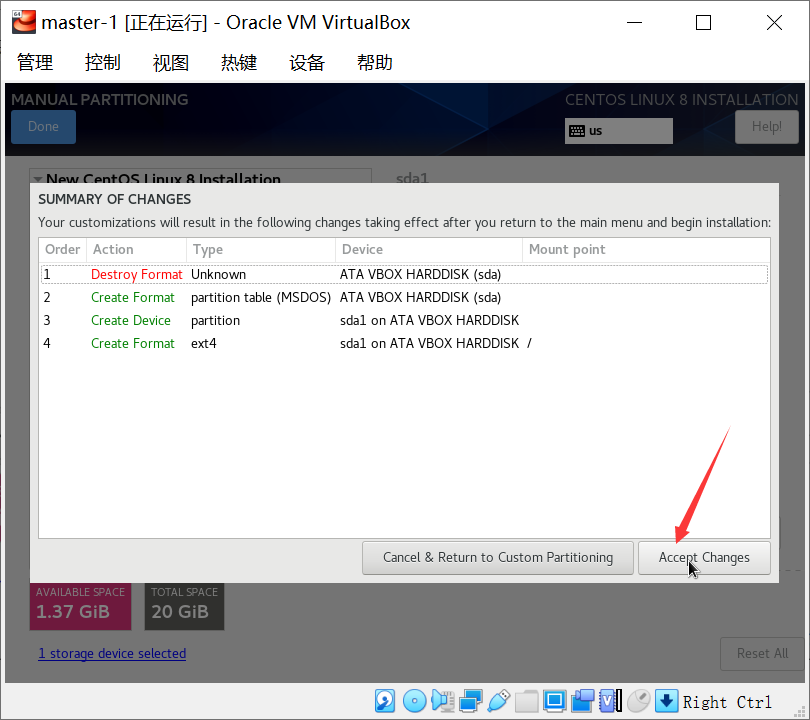810x720 pixels.
Task: Click the SUMMARY OF CHANGES heading
Action: [115, 199]
